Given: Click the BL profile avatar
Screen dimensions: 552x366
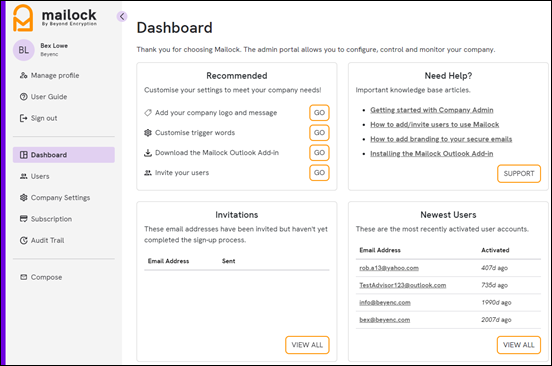Looking at the screenshot, I should (24, 50).
